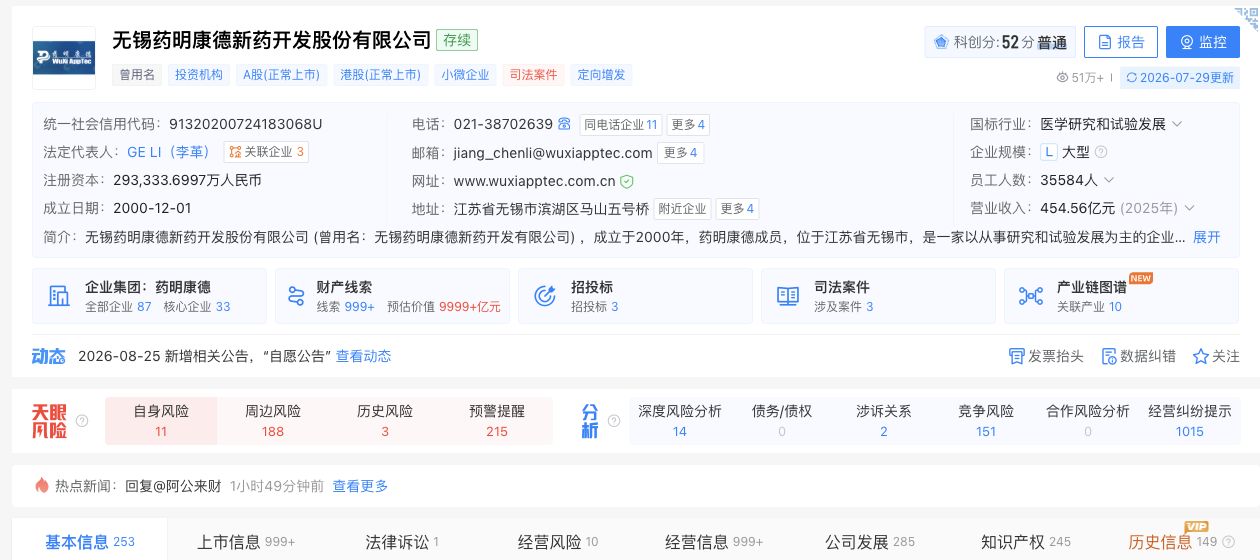Viewport: 1260px width, 560px height.
Task: Select 预警提醒 215 tab
Action: (497, 421)
